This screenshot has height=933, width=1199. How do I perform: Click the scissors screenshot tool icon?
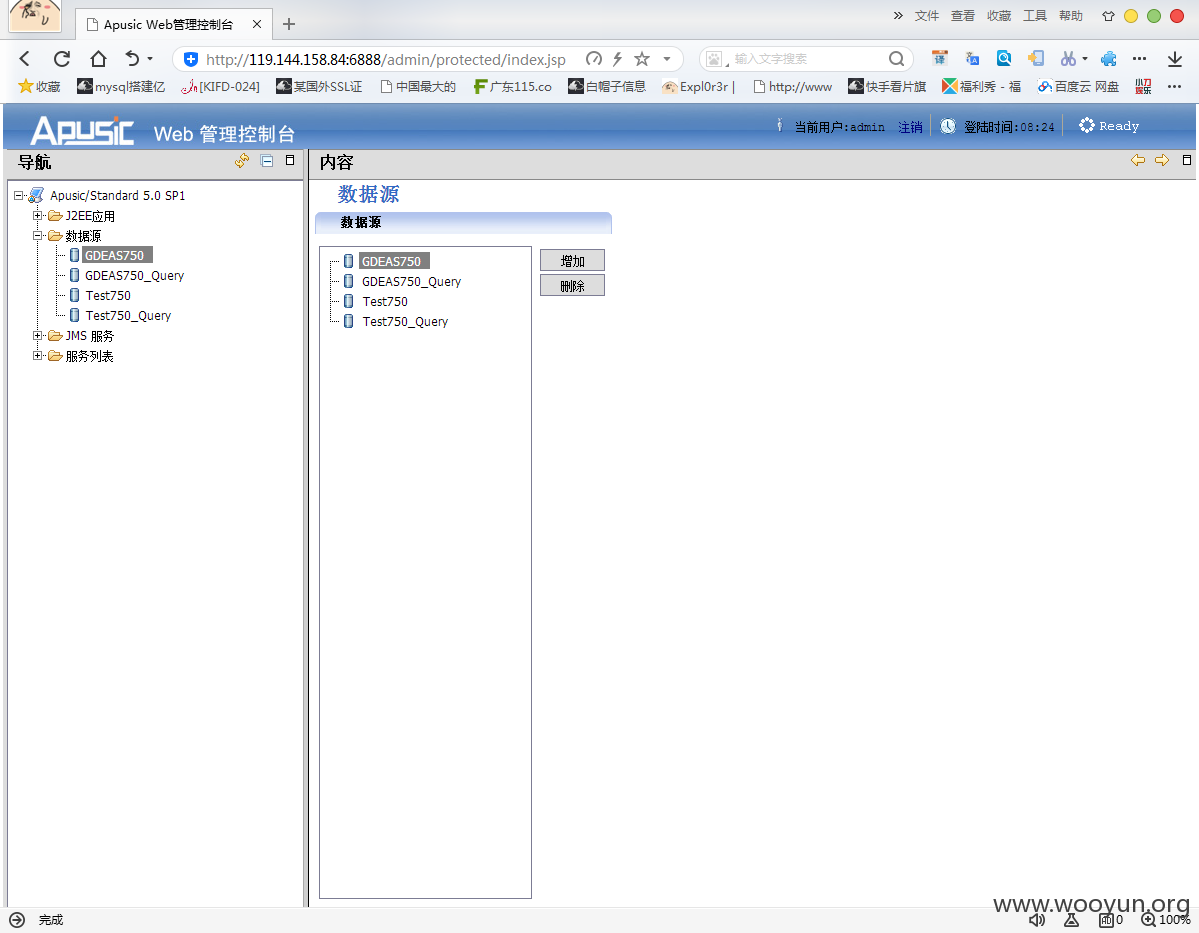[1067, 59]
